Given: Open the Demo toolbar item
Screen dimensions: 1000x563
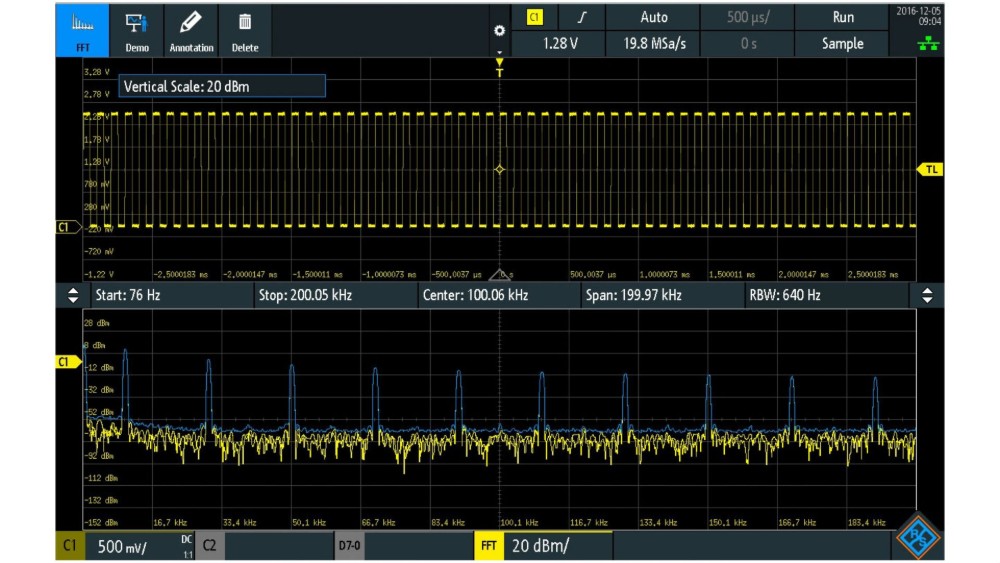Looking at the screenshot, I should click(x=136, y=31).
